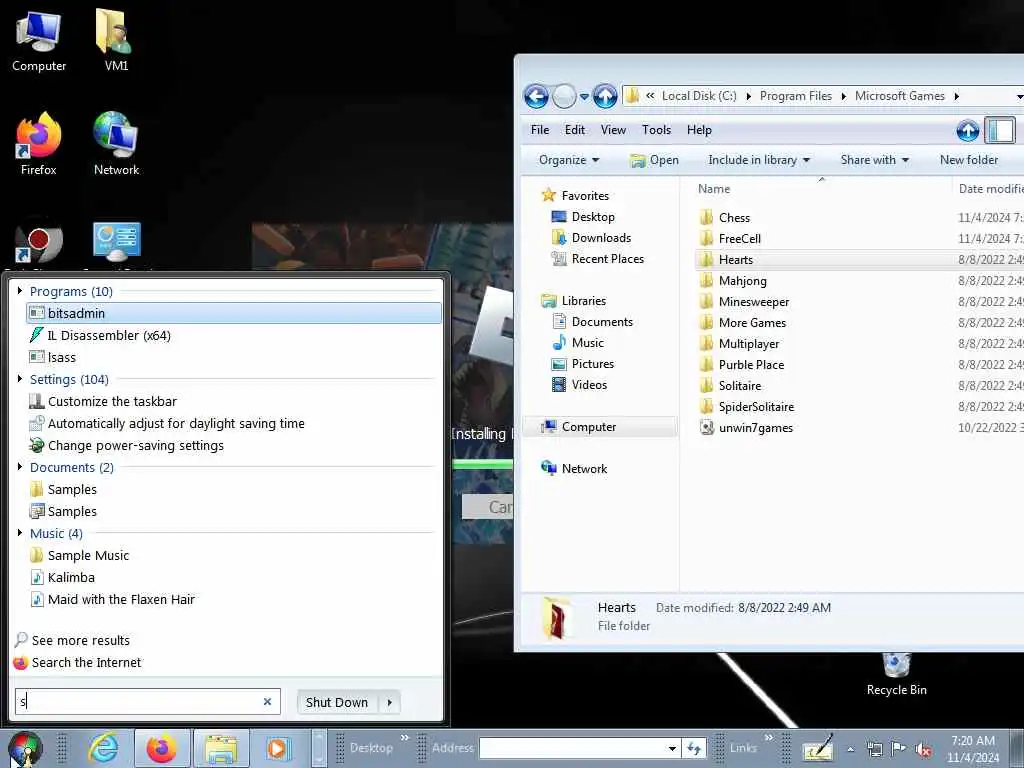The image size is (1024, 768).
Task: Open Action Center flag in system tray
Action: click(x=898, y=749)
